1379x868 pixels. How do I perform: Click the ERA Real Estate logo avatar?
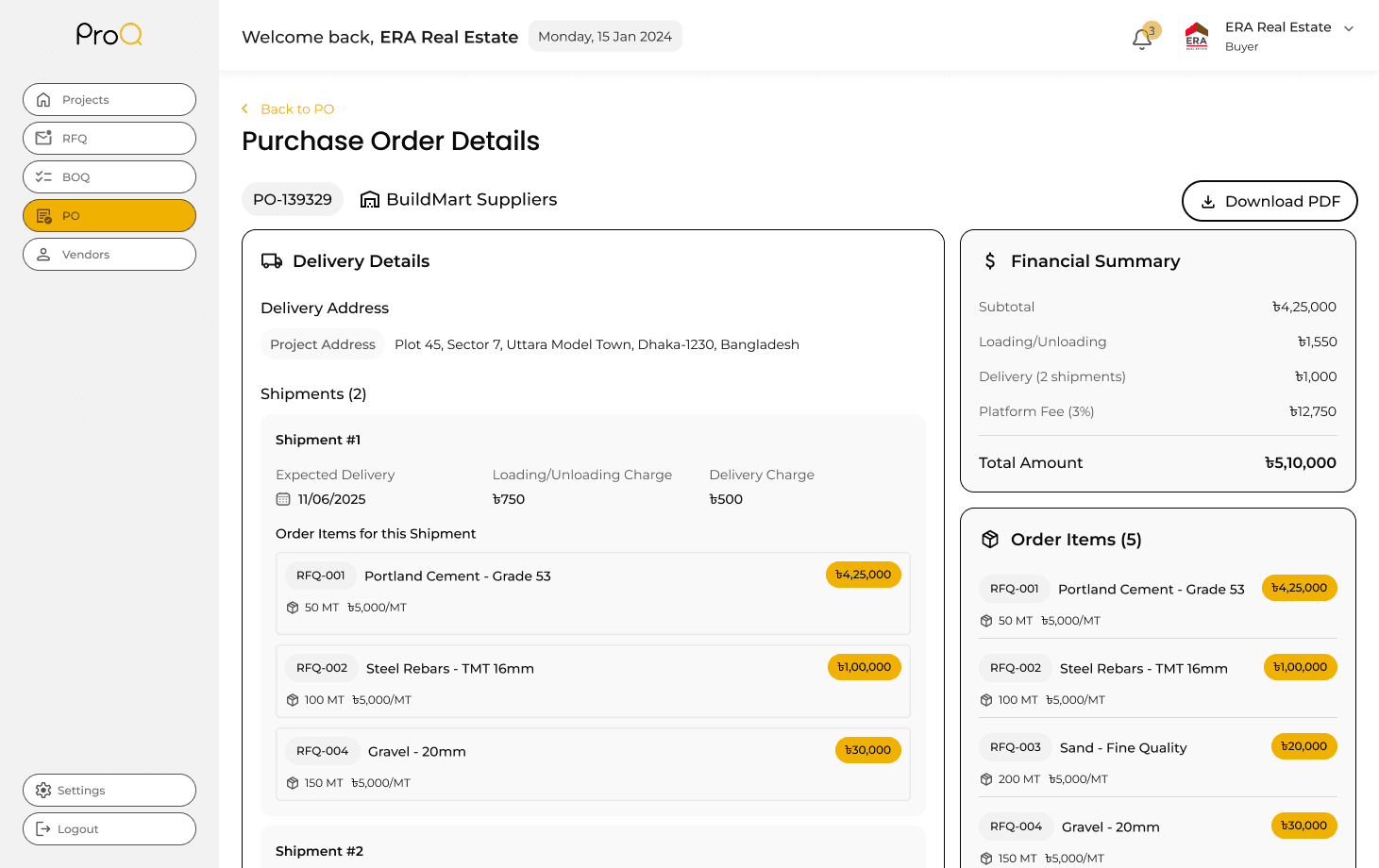click(x=1197, y=36)
